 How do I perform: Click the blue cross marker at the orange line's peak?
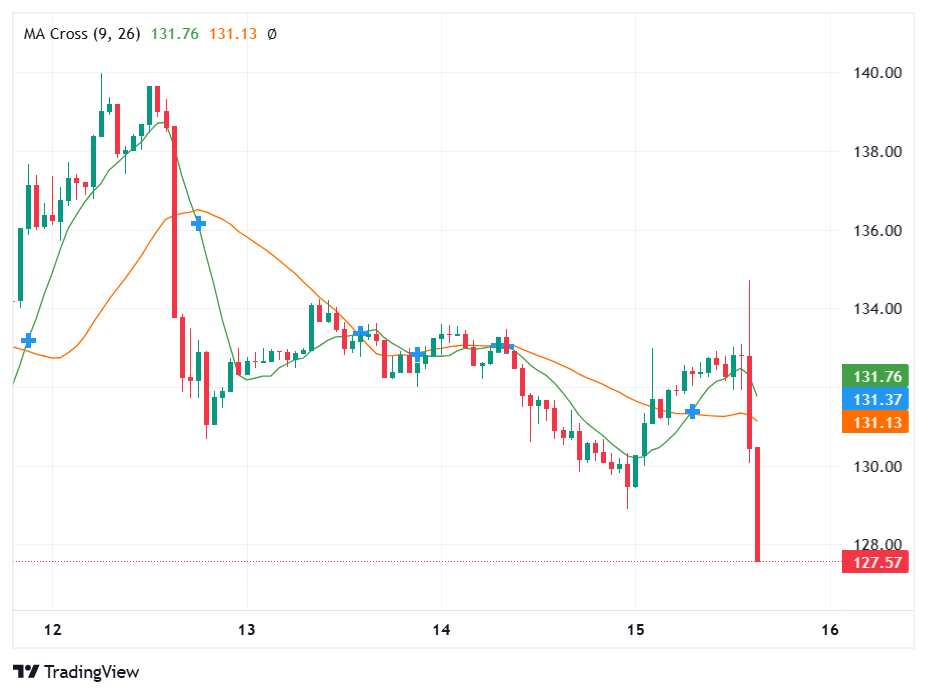[x=198, y=224]
